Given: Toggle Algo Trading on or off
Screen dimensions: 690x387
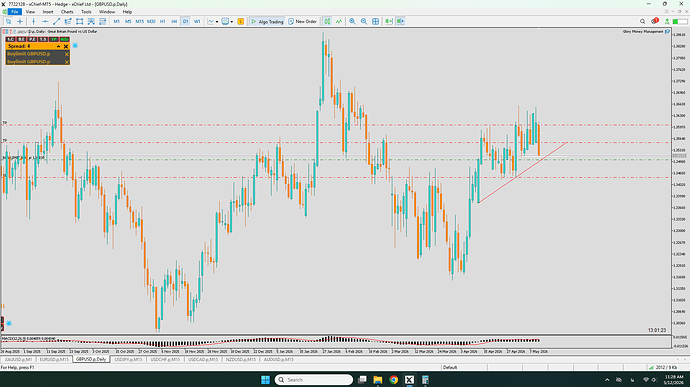Looking at the screenshot, I should pyautogui.click(x=267, y=21).
